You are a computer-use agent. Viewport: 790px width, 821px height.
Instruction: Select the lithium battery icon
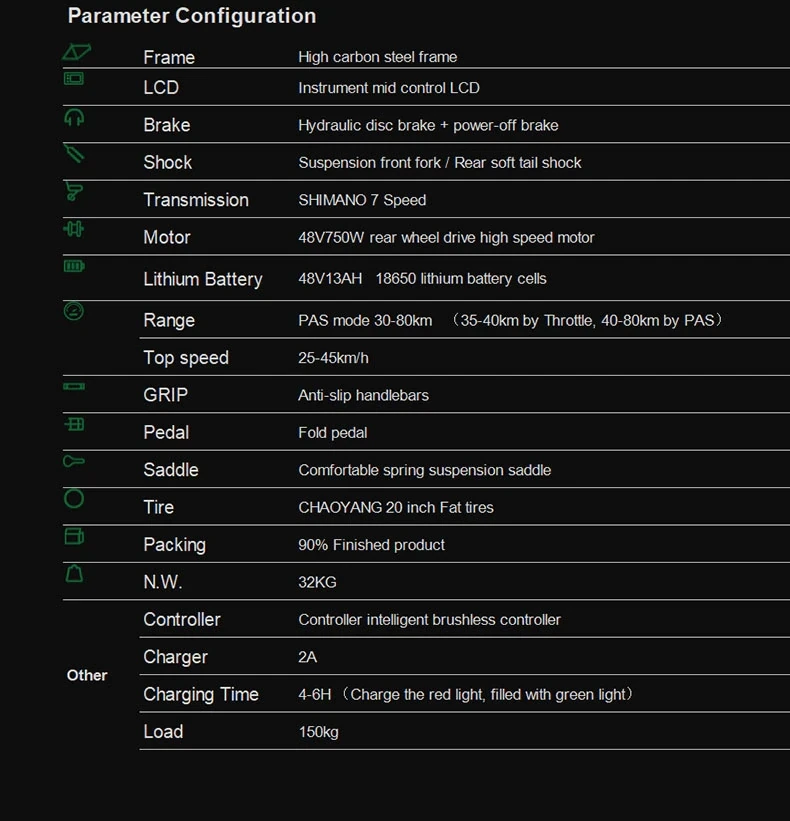pos(75,266)
